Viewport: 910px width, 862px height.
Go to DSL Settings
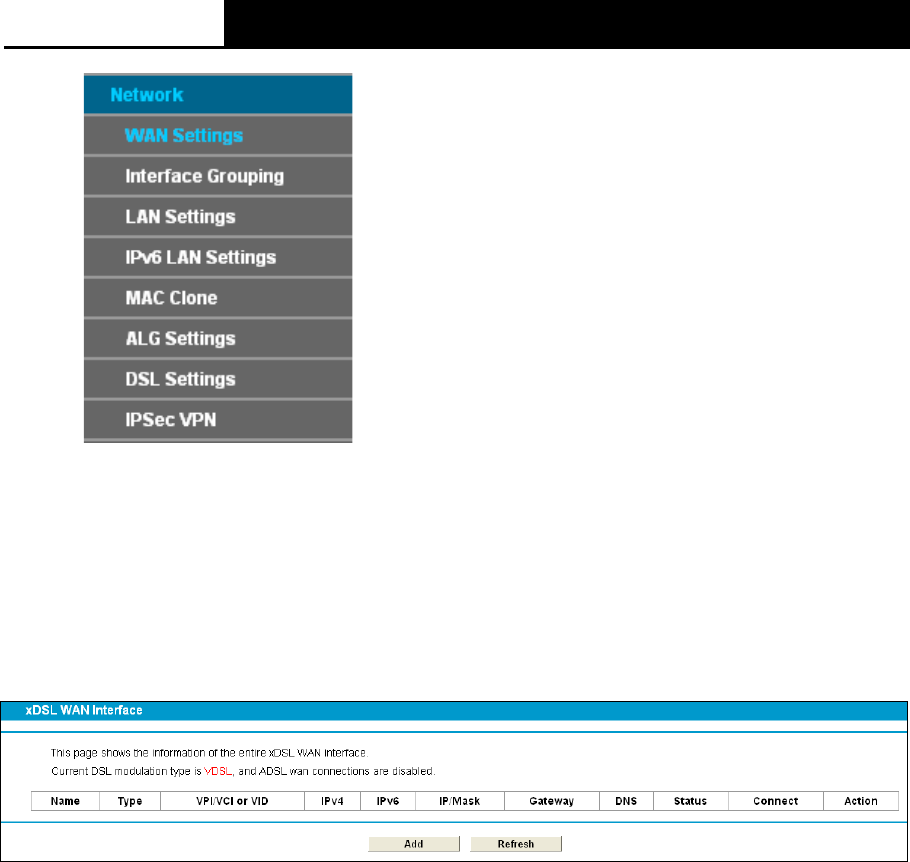pyautogui.click(x=218, y=379)
